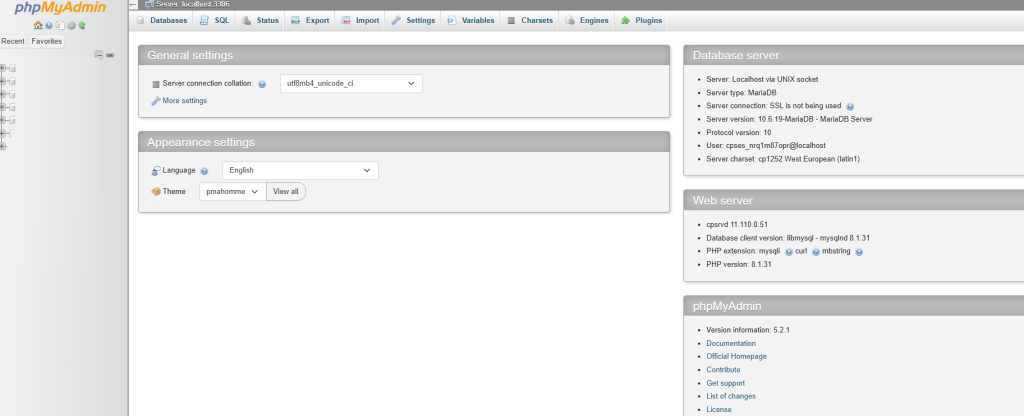The height and width of the screenshot is (416, 1024).
Task: Open Server connection collation dropdown
Action: pos(350,84)
